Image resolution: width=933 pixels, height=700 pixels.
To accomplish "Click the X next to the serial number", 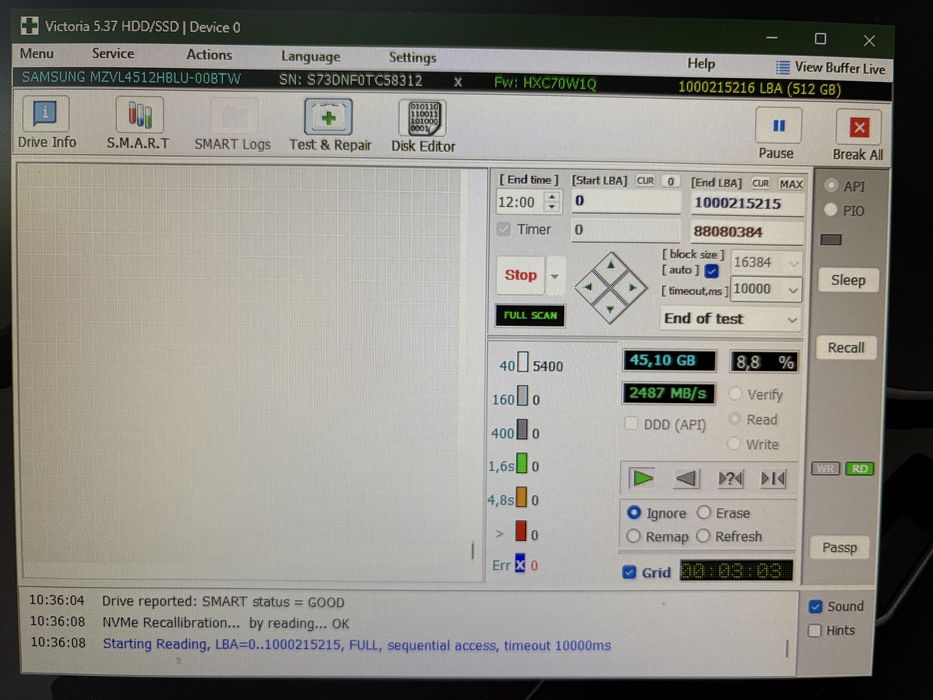I will pos(458,82).
